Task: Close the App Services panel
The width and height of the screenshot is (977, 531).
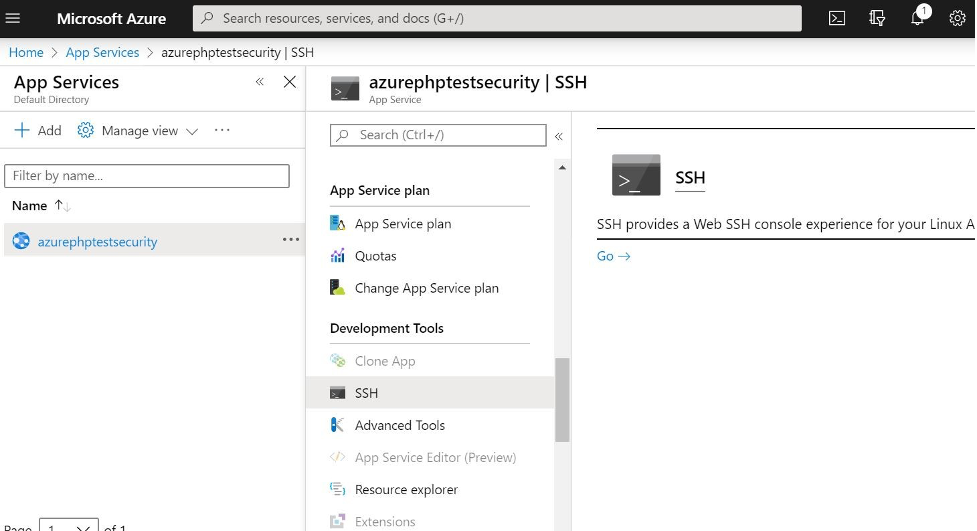Action: pos(290,82)
